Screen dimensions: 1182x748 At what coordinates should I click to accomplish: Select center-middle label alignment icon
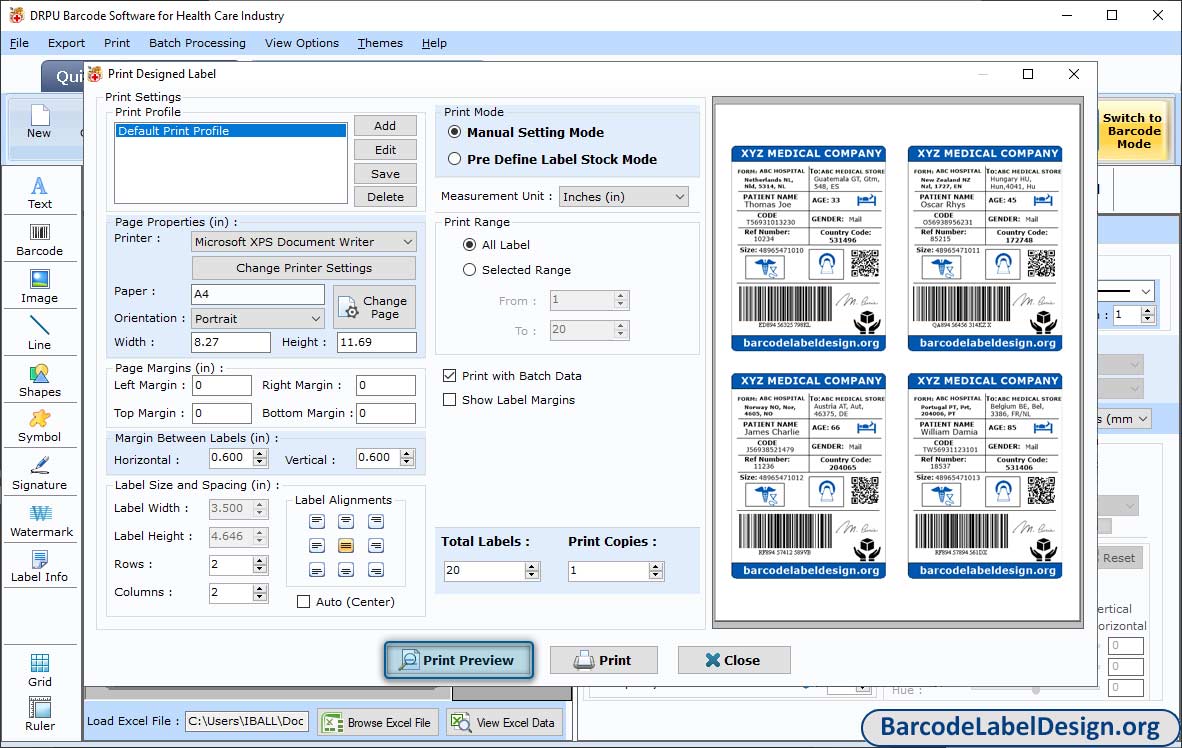(x=346, y=546)
